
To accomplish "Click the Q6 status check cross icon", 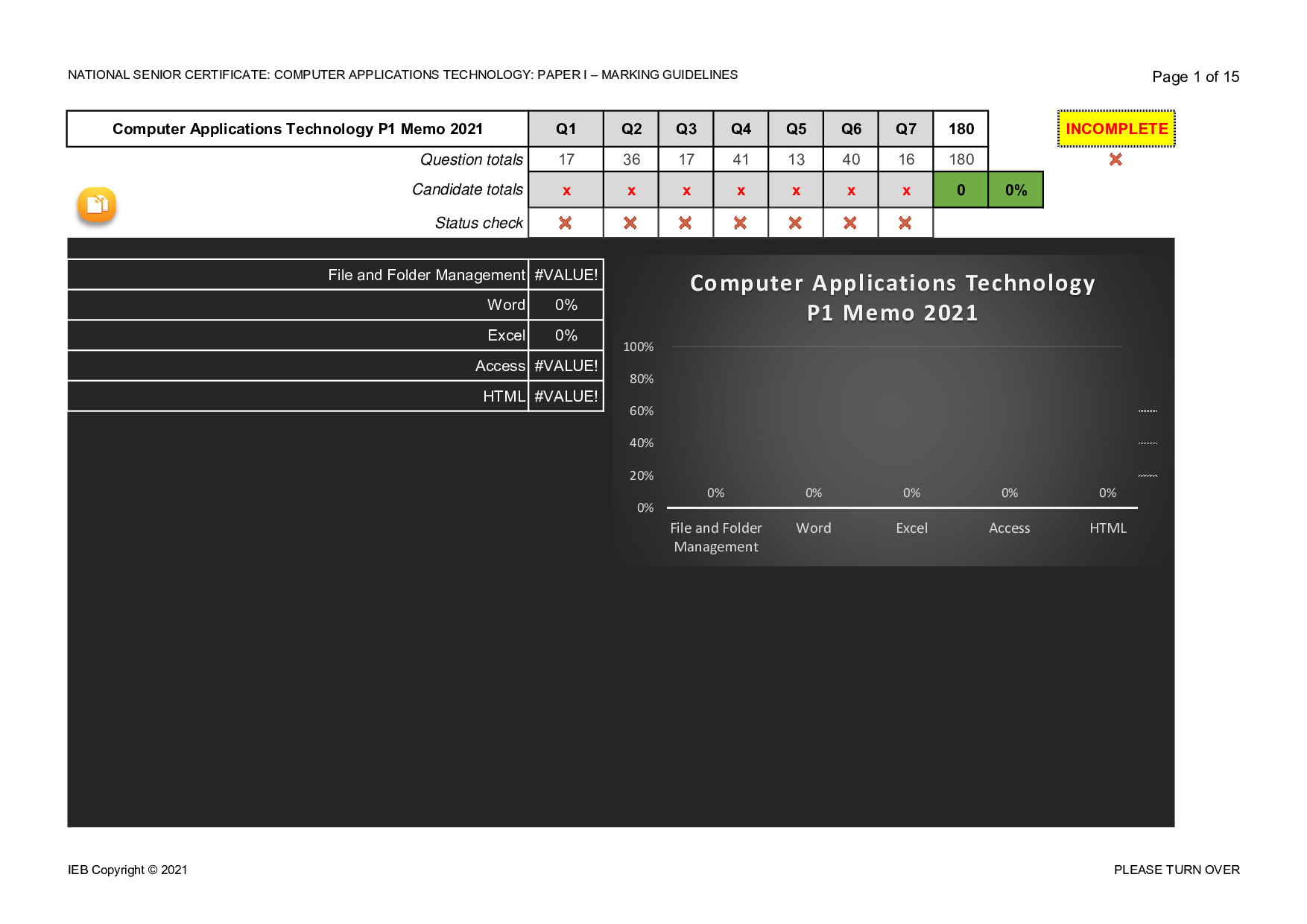I will 850,223.
